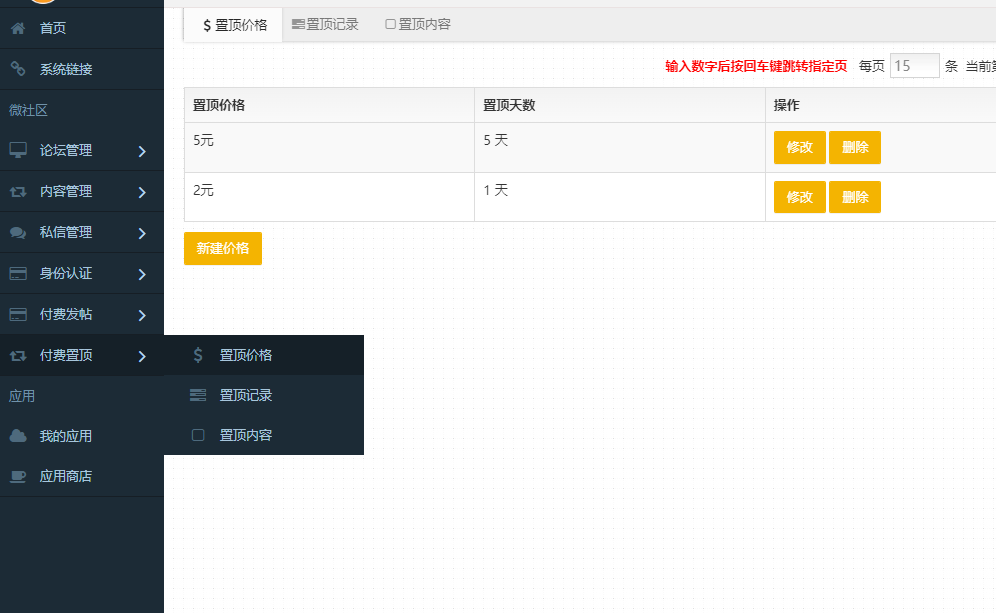Click the monitor icon beside 论坛管理

pos(18,150)
